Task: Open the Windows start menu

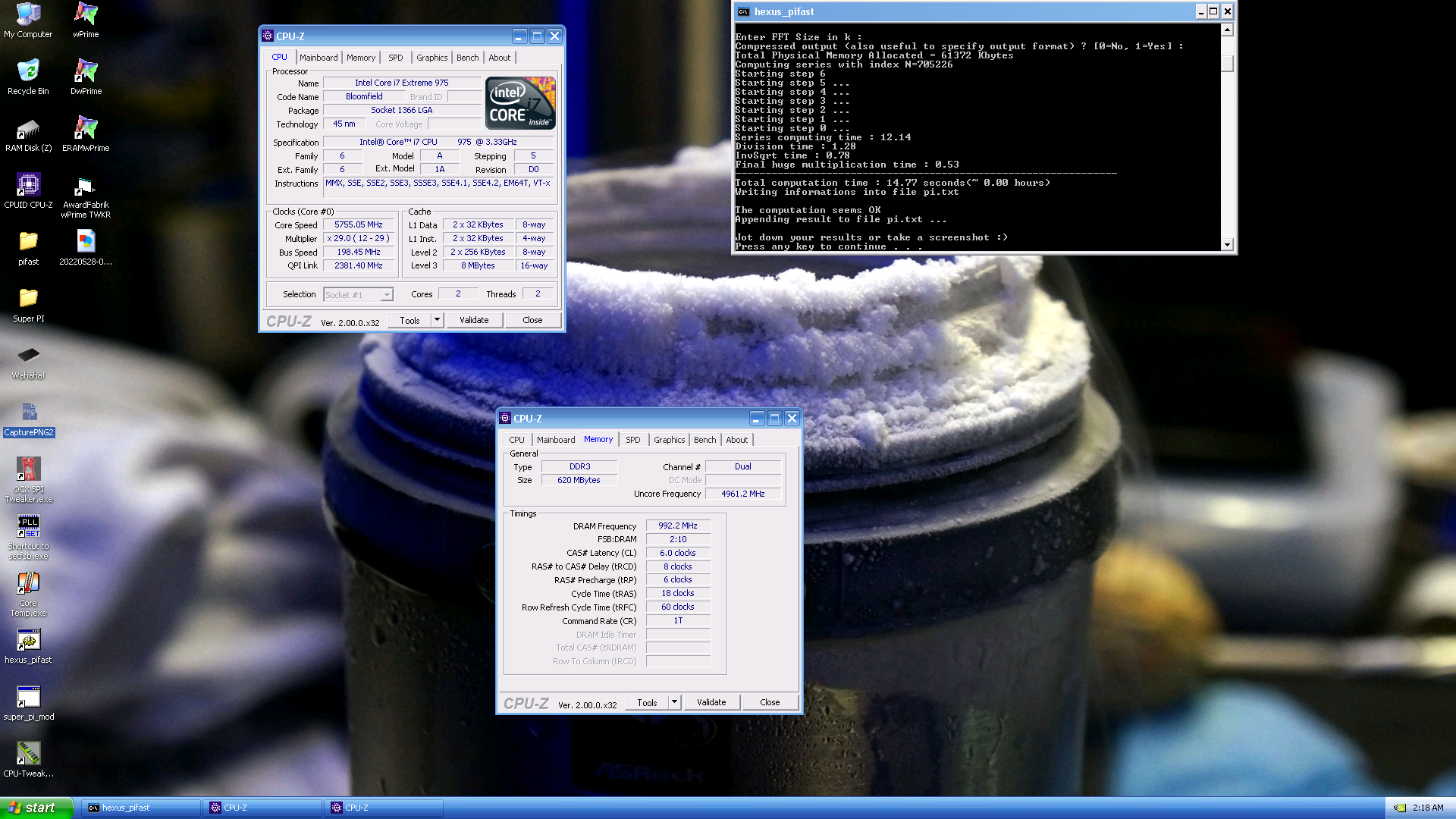Action: click(36, 808)
